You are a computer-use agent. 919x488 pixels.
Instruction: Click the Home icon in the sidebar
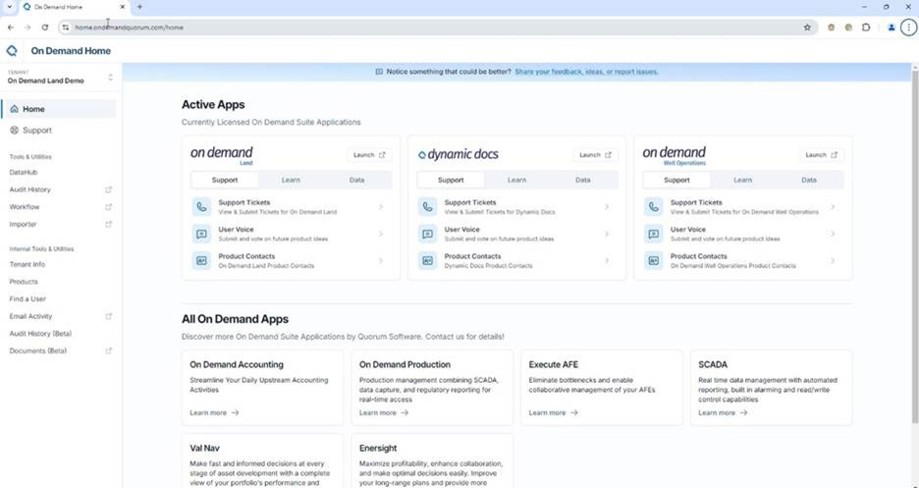[14, 109]
